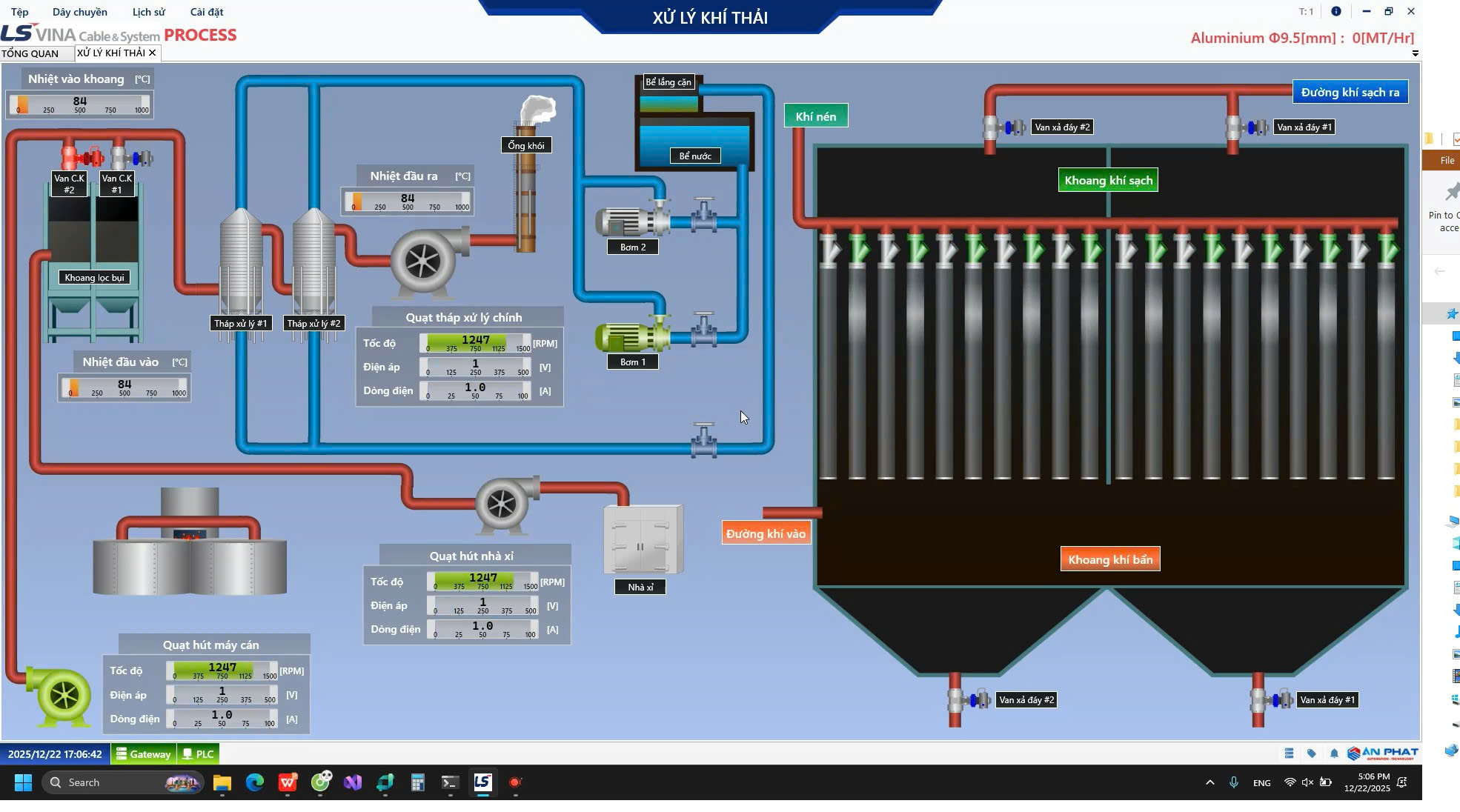Click the Nhiệt đầu vào temperature gauge bar
Viewport: 1460px width, 812px height.
pos(124,387)
